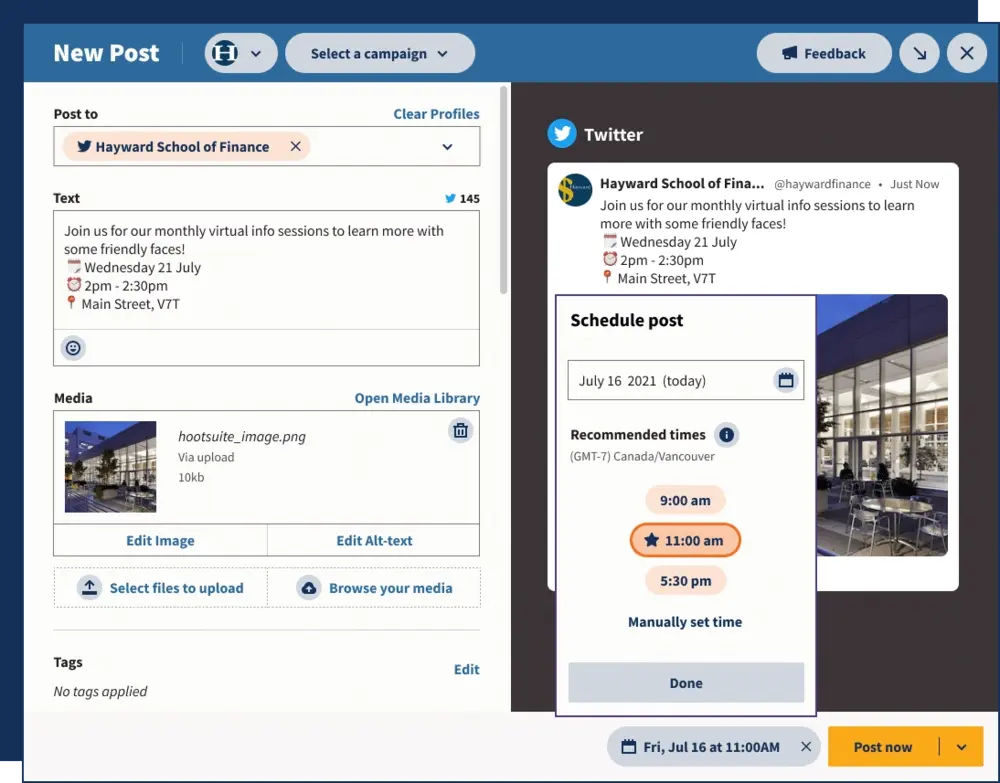Open the Media Library

pos(417,398)
